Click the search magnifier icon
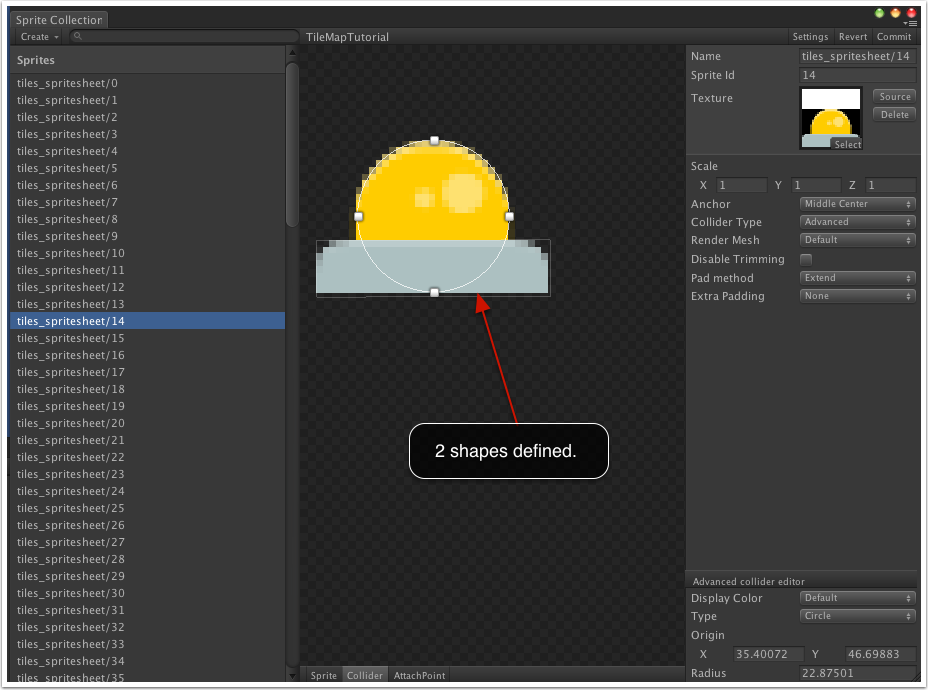The height and width of the screenshot is (690, 928). tap(78, 36)
